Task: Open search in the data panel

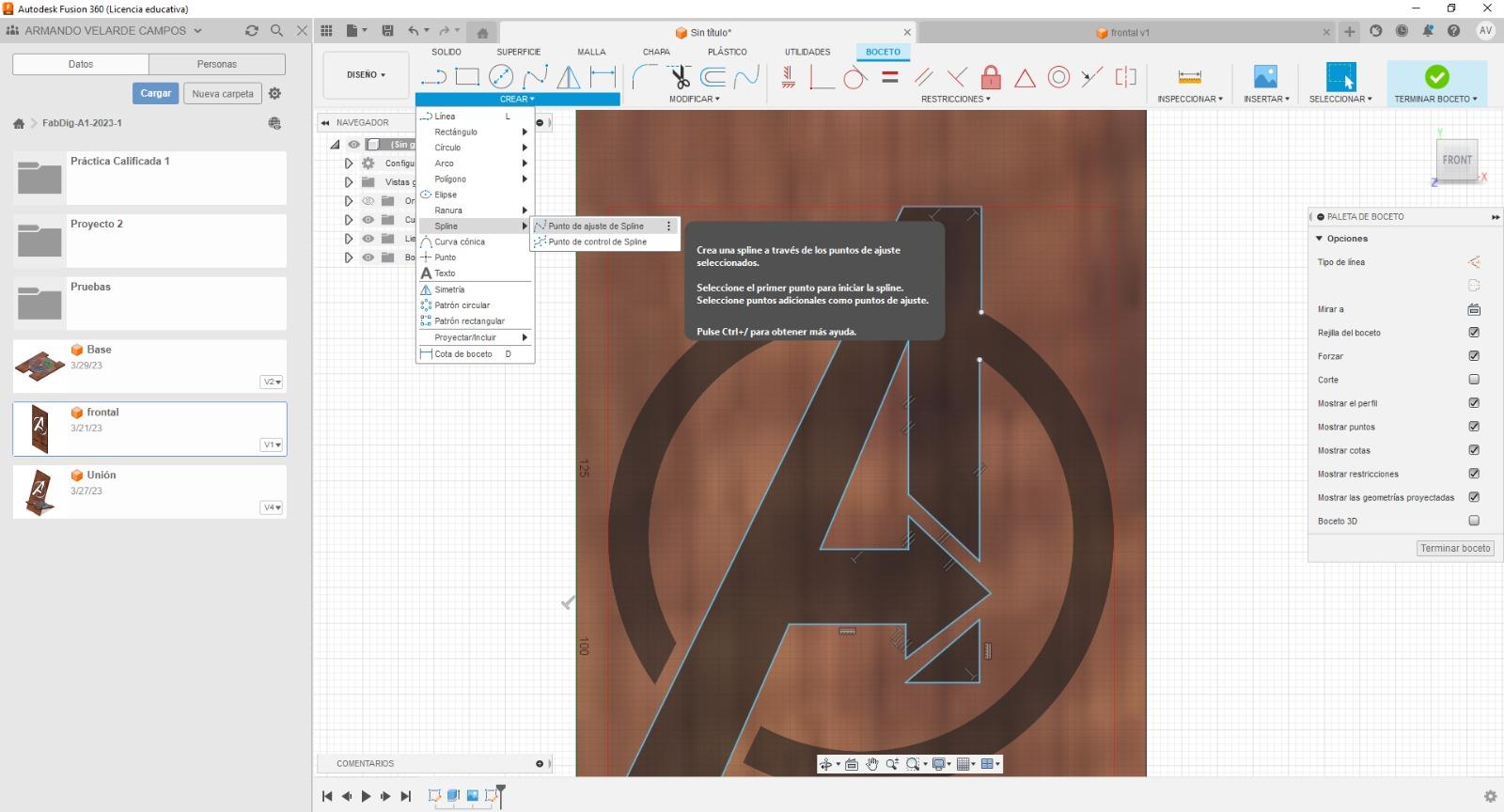Action: pos(276,30)
